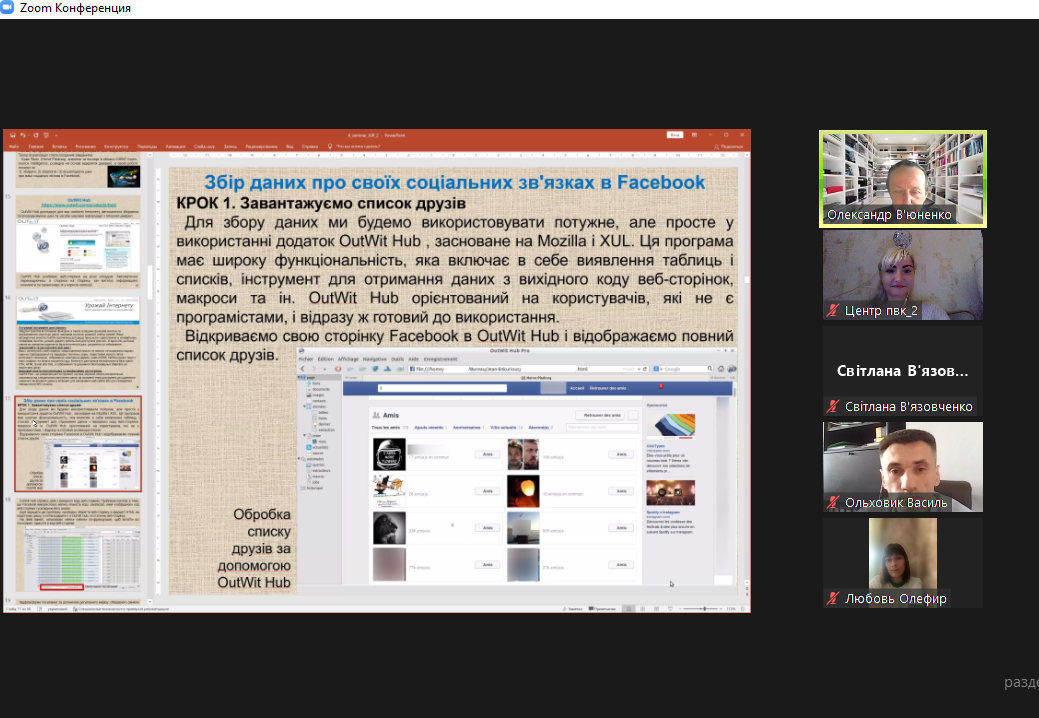
Task: Click the search magnifier in OutWit Hub
Action: pyautogui.click(x=710, y=369)
